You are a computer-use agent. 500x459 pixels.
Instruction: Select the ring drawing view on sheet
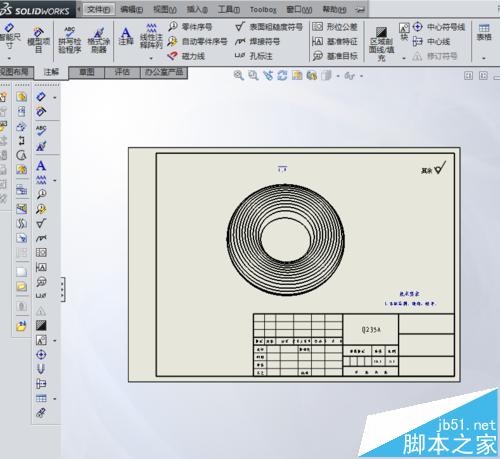(x=285, y=239)
